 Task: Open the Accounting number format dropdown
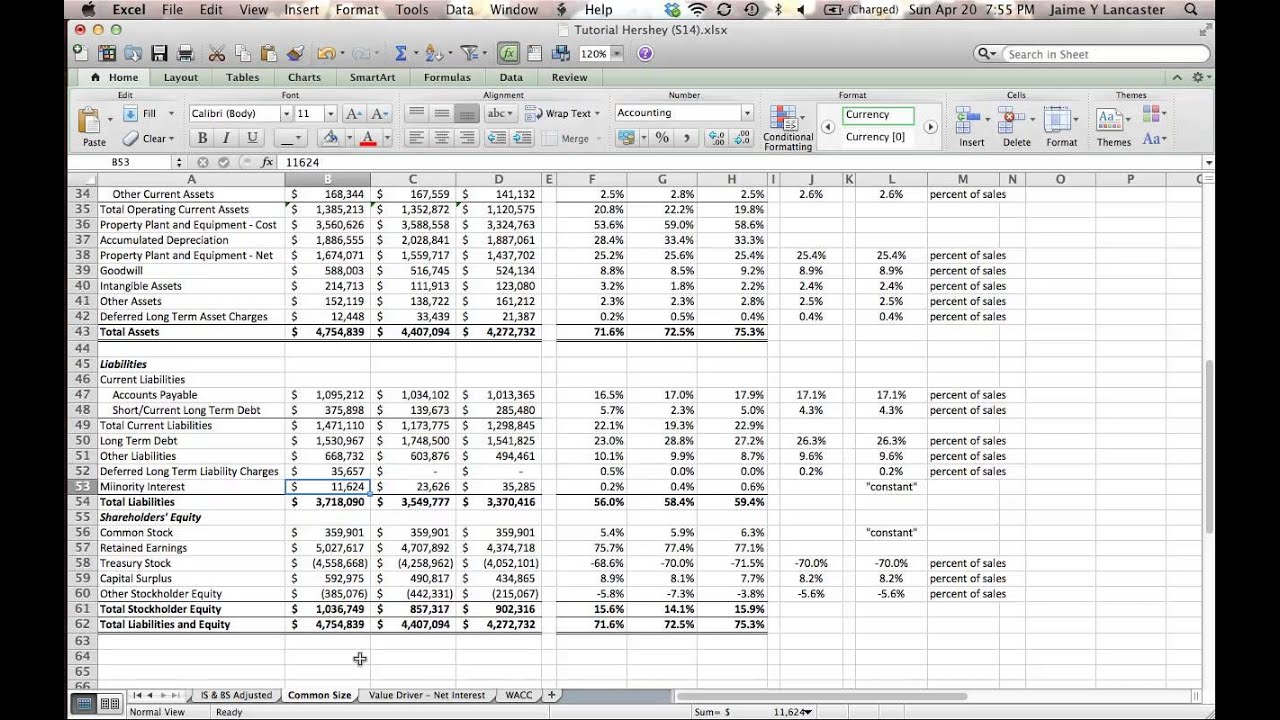click(747, 113)
